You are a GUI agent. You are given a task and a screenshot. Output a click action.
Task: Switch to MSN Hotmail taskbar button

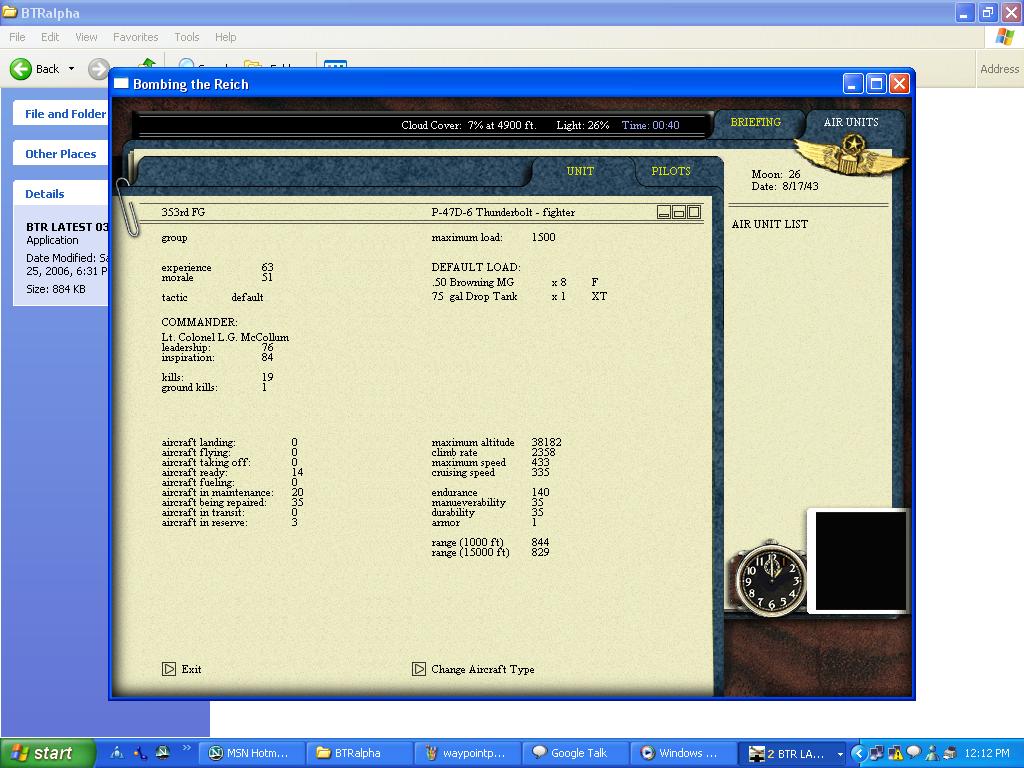click(251, 753)
